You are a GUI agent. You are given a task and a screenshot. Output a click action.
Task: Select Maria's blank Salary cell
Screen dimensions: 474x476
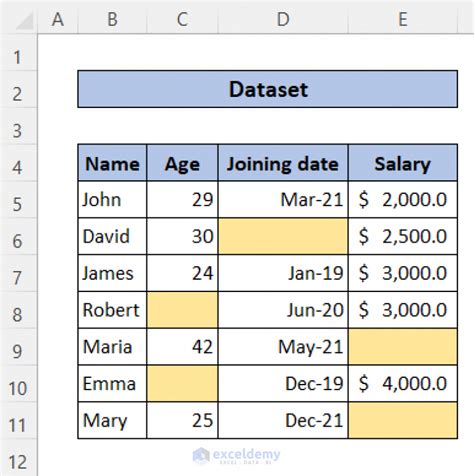pos(403,347)
